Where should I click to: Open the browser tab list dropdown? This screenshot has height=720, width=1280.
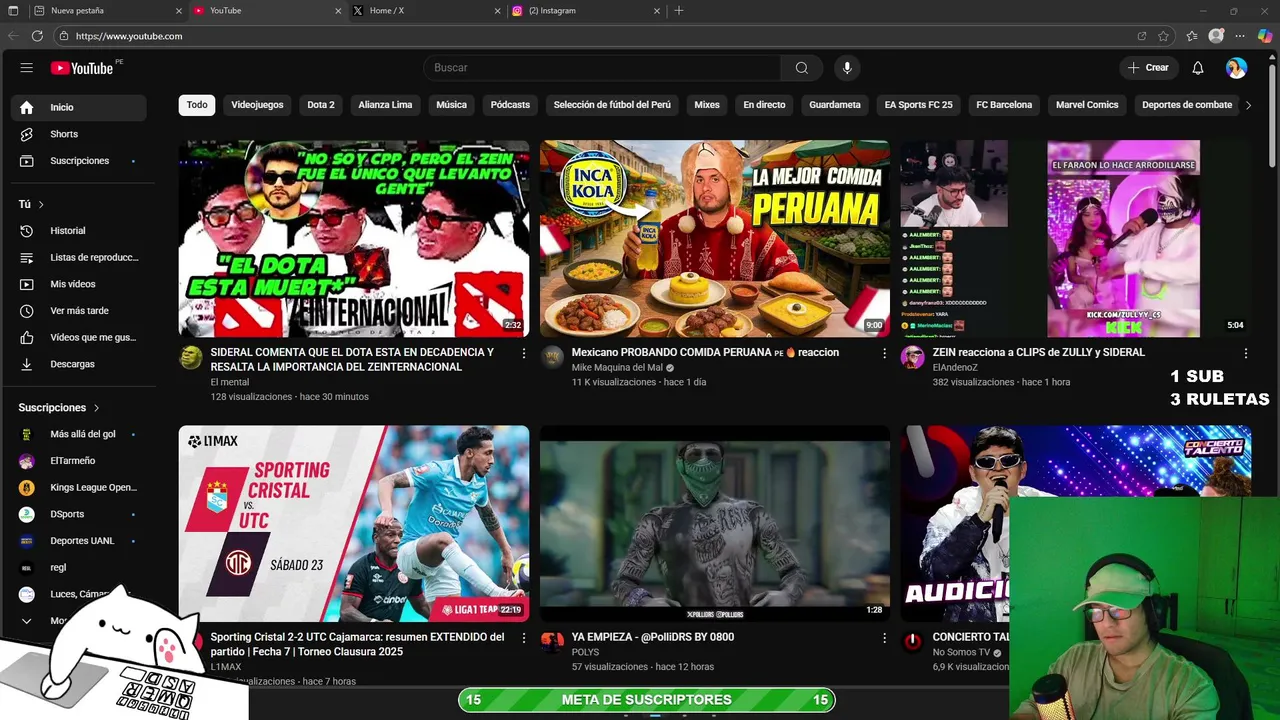click(x=13, y=11)
